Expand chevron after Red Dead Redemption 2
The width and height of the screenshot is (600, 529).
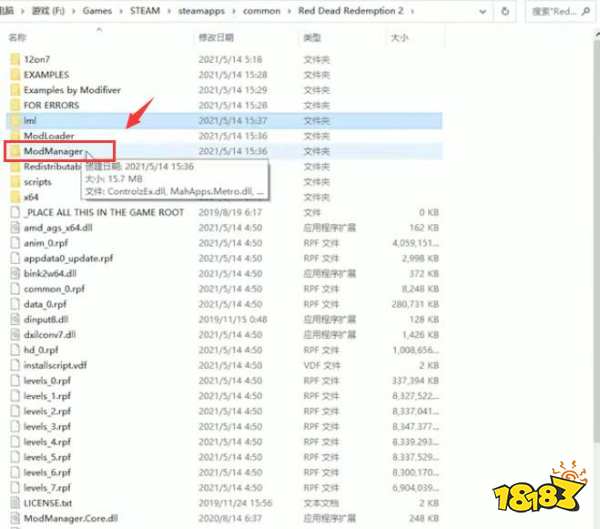coord(412,11)
